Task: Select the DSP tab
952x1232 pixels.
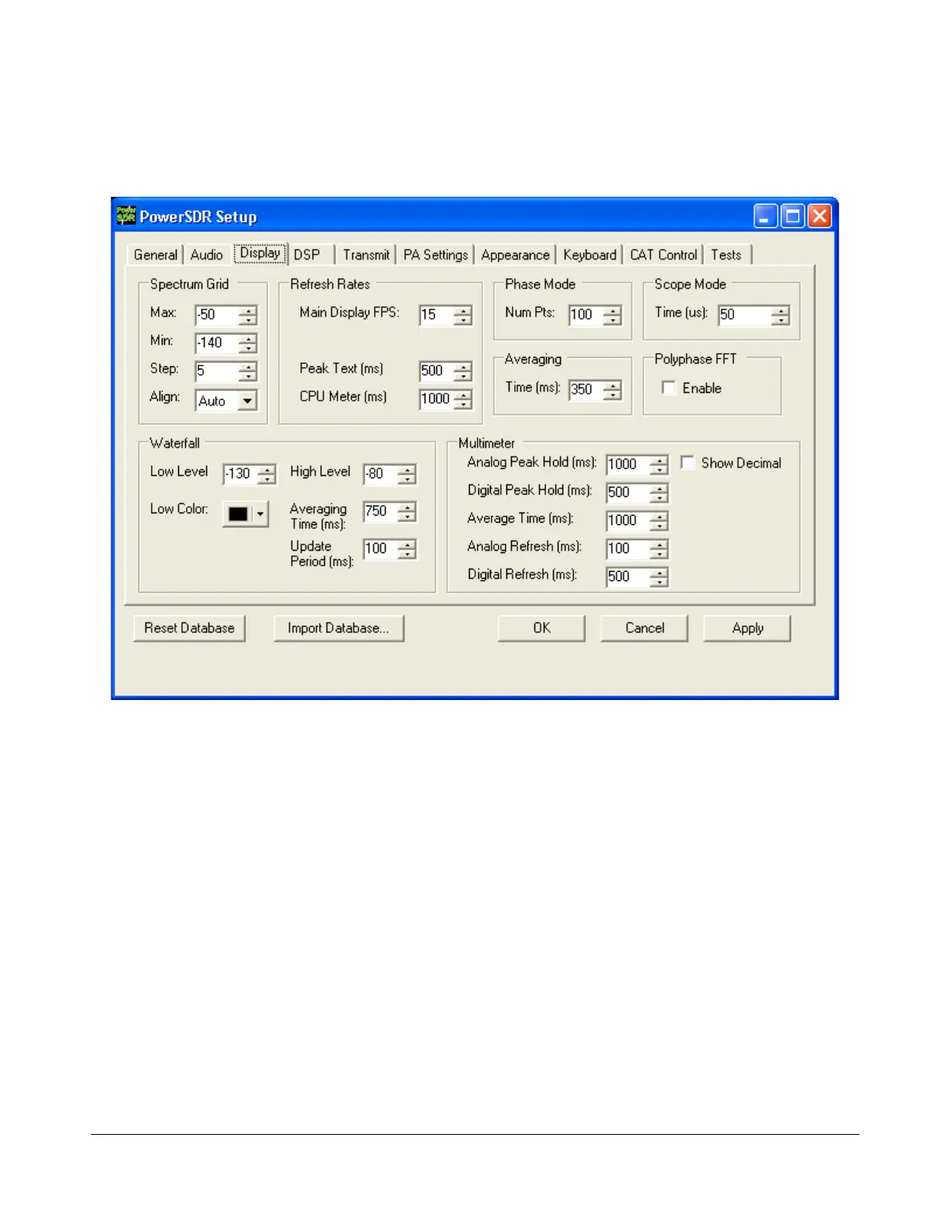Action: [307, 255]
